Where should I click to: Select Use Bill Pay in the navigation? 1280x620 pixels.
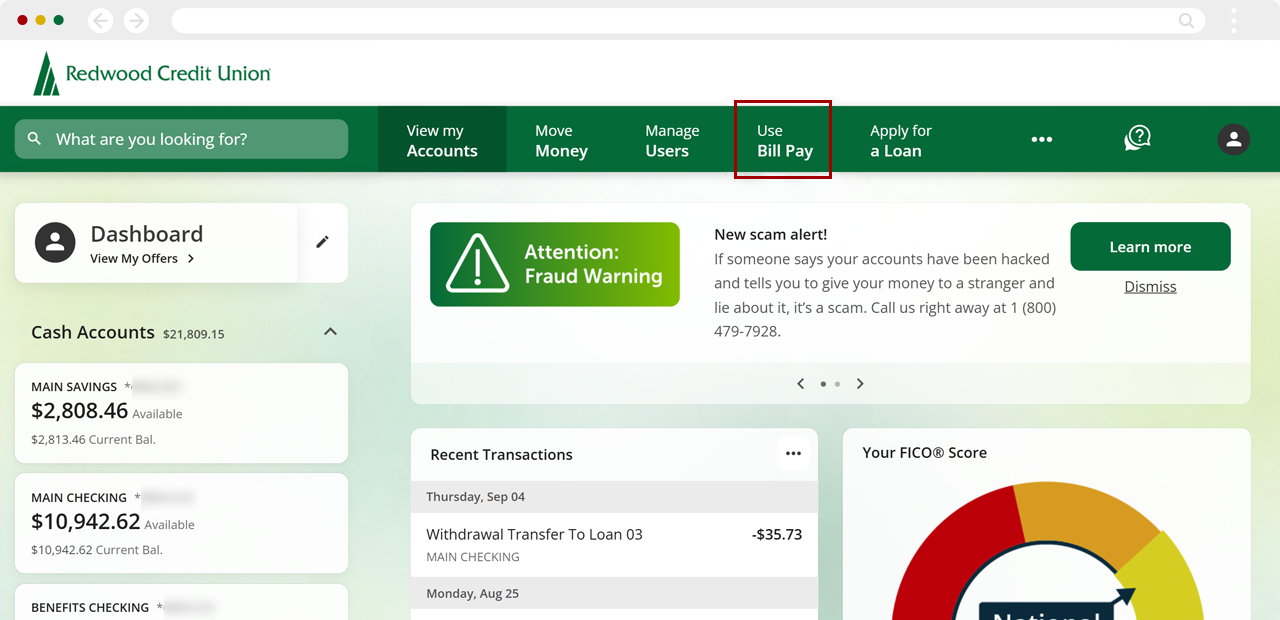click(x=783, y=139)
